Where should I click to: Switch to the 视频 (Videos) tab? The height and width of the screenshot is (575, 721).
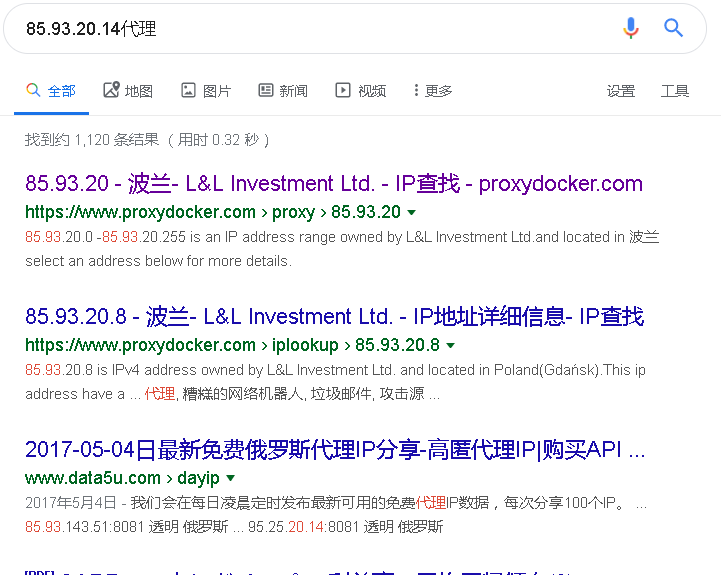coord(360,91)
